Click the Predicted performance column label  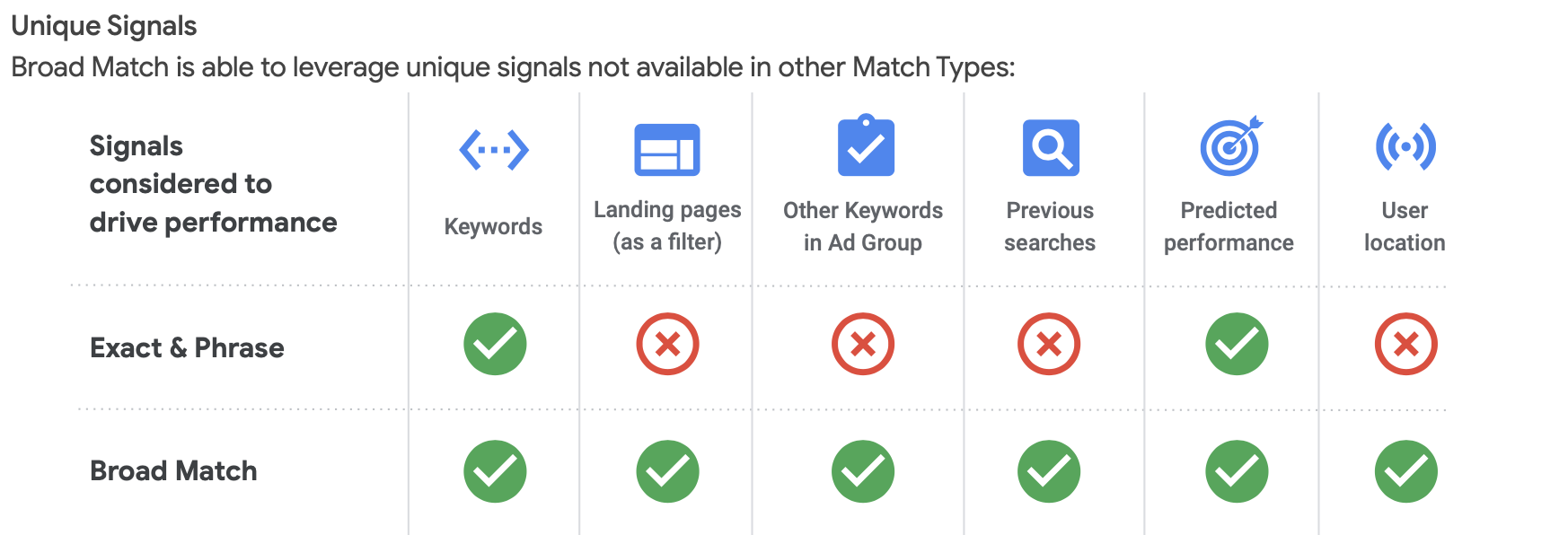pos(1229,226)
